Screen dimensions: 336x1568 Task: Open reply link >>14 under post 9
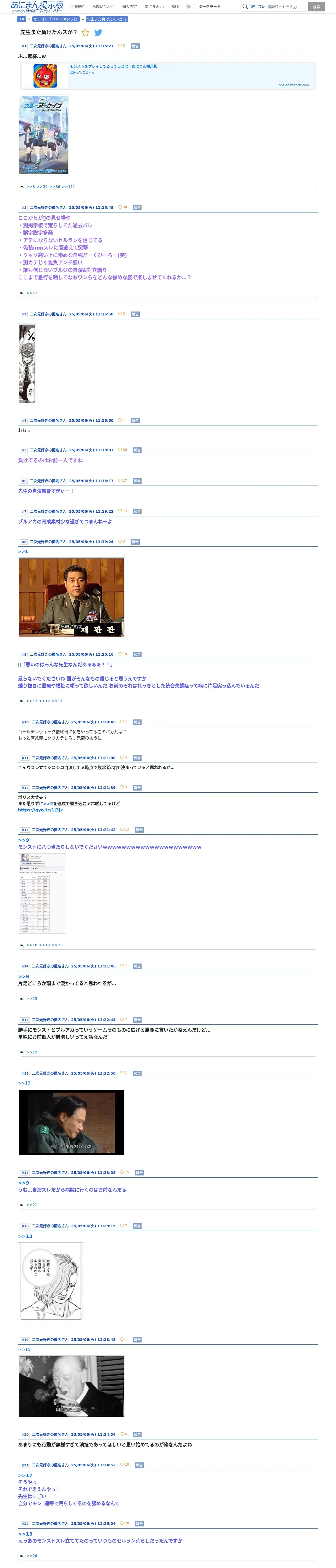pyautogui.click(x=44, y=701)
